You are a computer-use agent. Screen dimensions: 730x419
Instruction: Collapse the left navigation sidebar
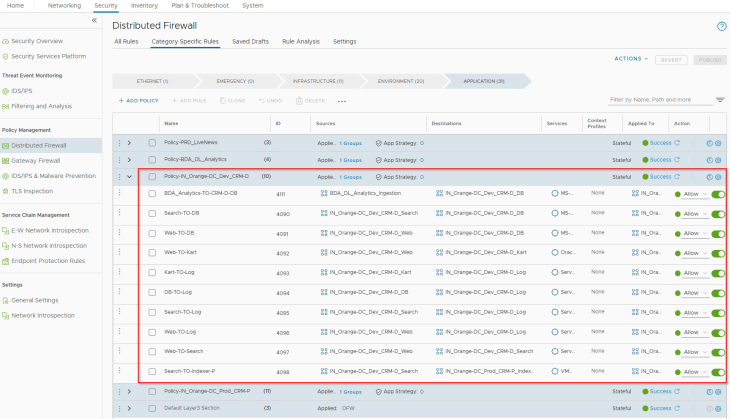94,20
